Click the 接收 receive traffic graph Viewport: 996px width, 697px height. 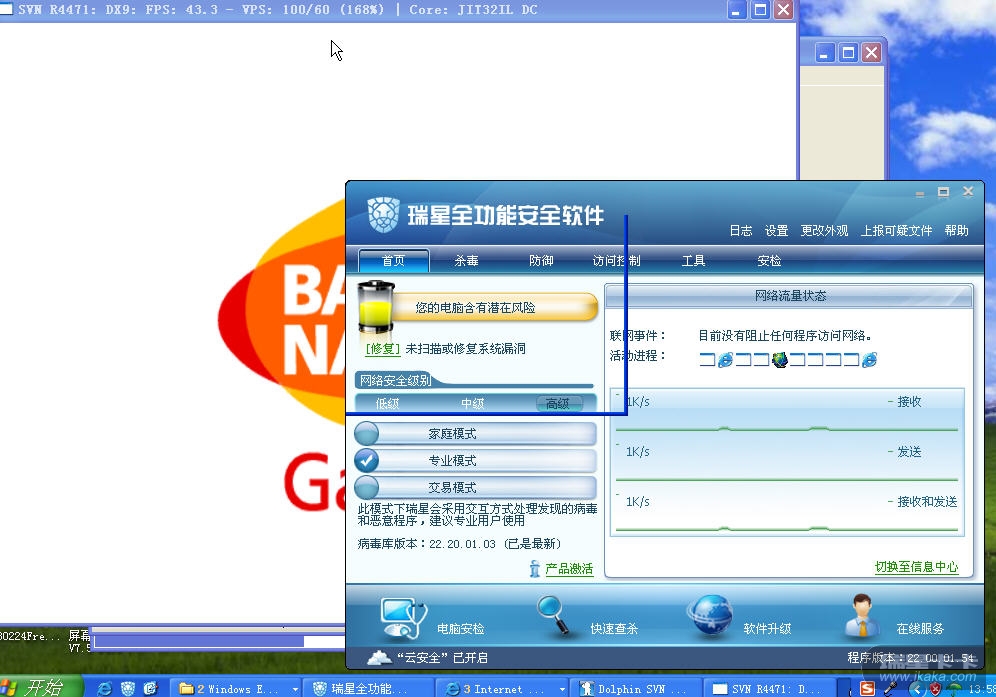click(786, 414)
